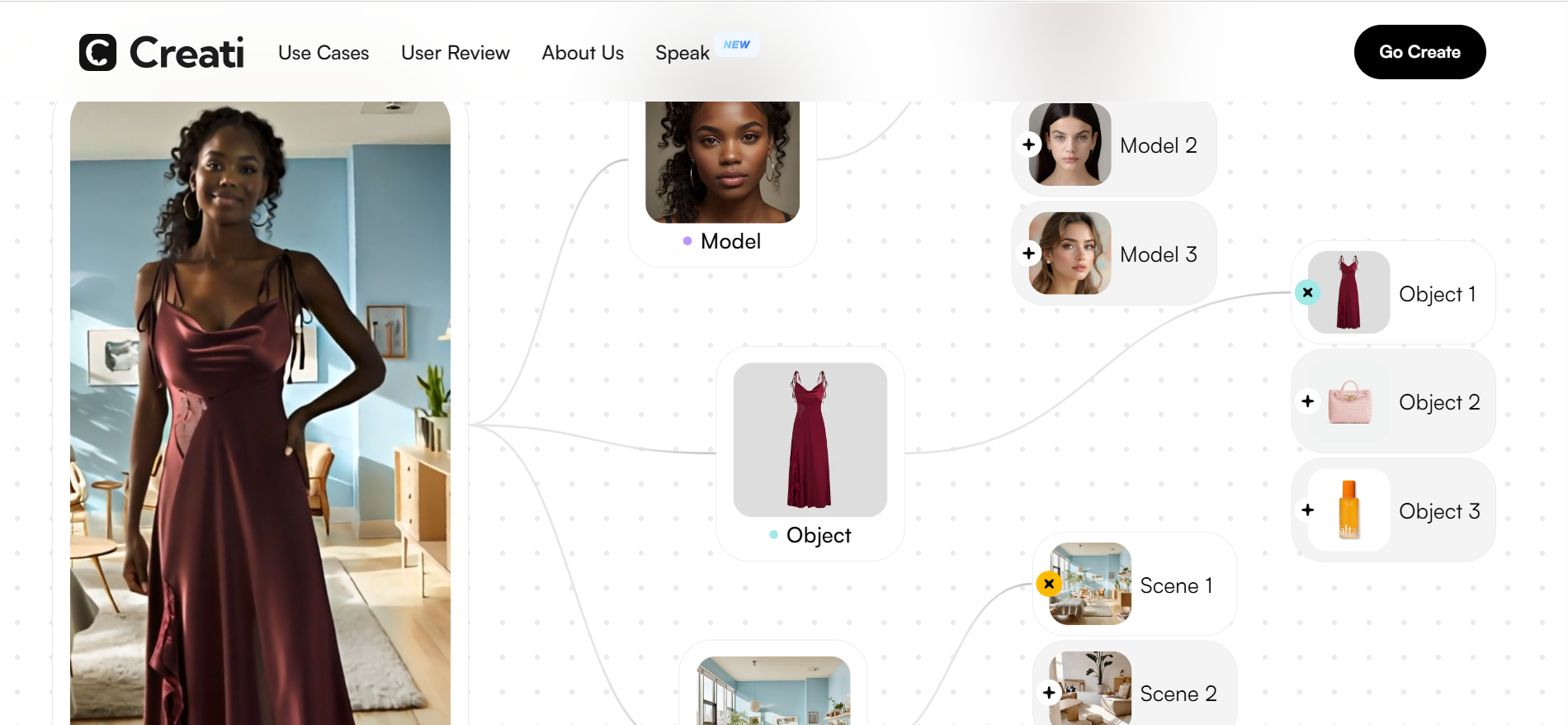Click the central scene room image at bottom
Viewport: 1568px width, 725px height.
[773, 691]
